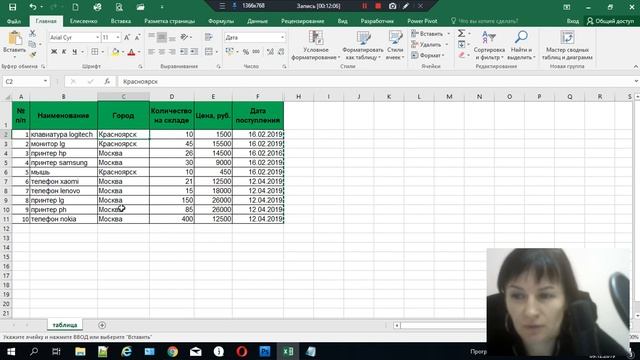Screen dimensions: 640x360
Task: Expand the Name Box dropdown arrow
Action: pyautogui.click(x=45, y=81)
